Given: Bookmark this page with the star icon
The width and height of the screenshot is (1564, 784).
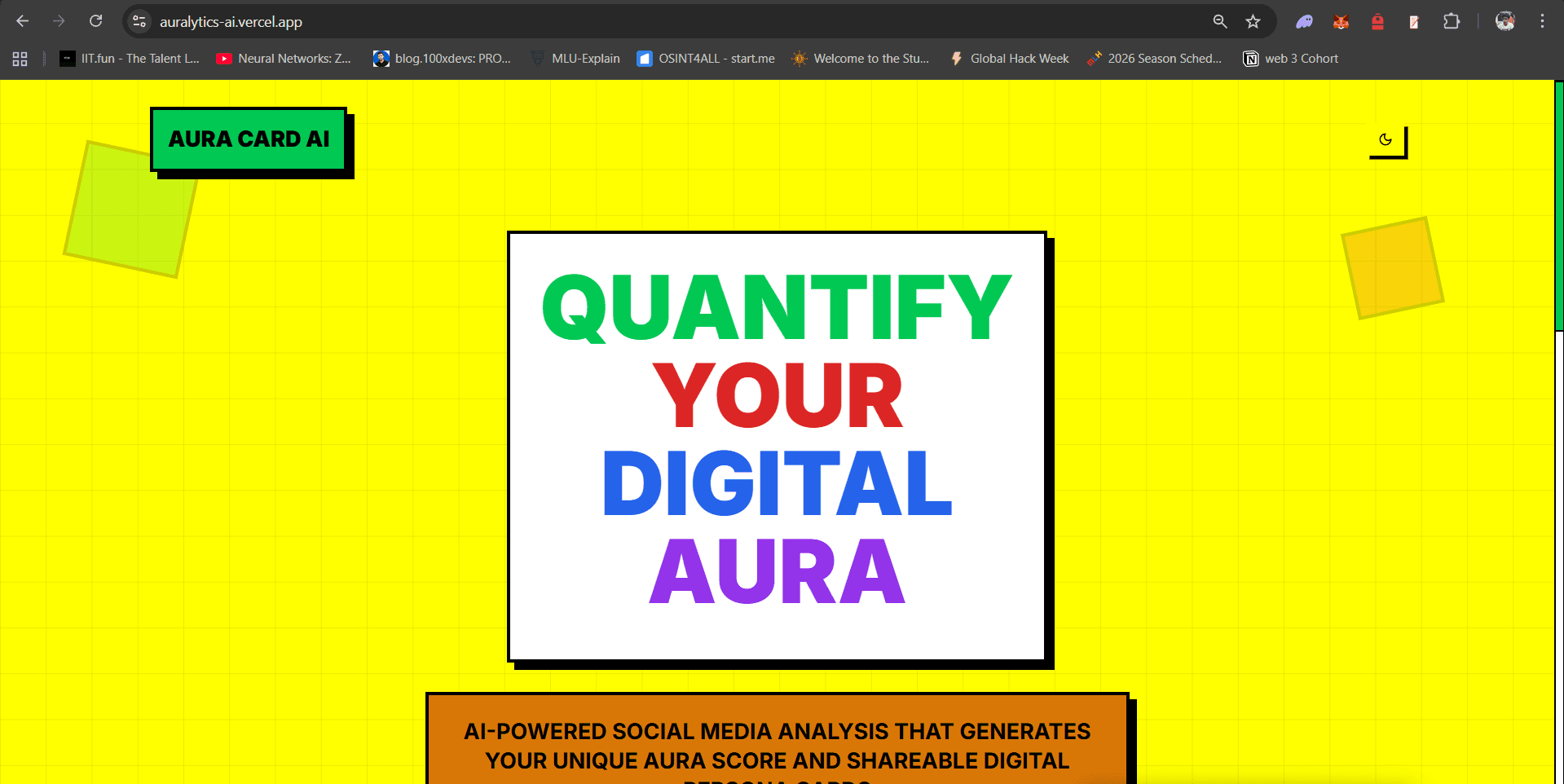Looking at the screenshot, I should point(1253,21).
